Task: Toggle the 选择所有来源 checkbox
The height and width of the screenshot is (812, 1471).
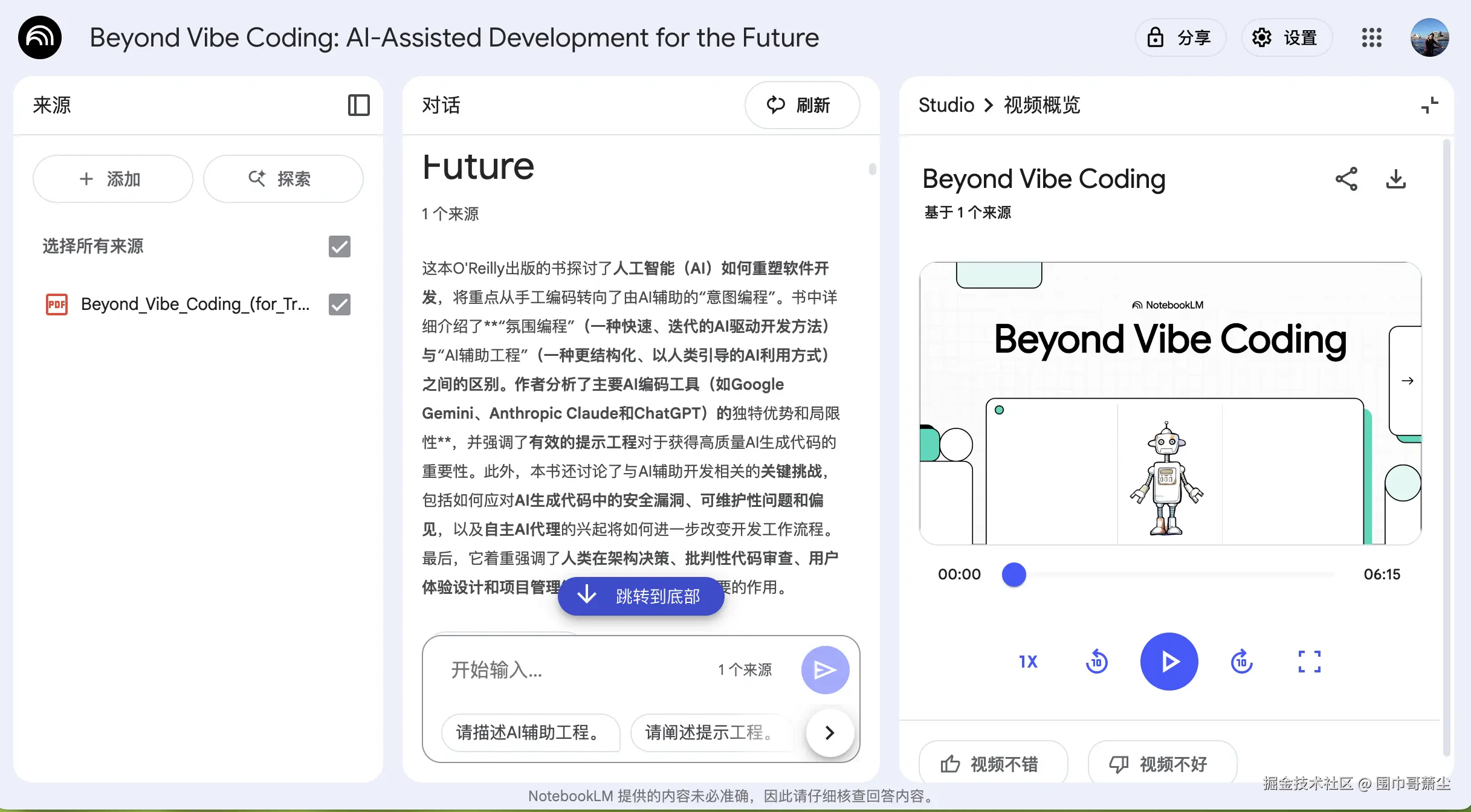Action: coord(340,246)
